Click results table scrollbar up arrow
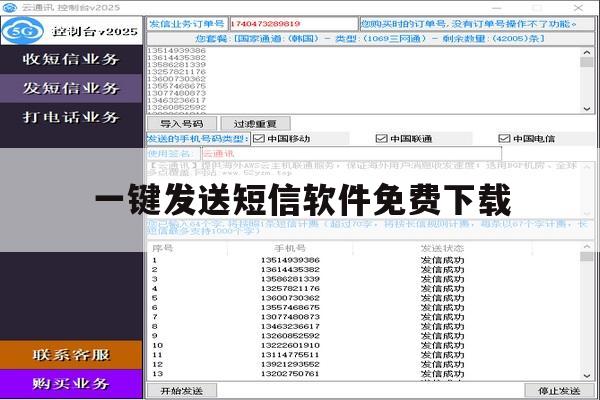The image size is (600, 400). 587,247
